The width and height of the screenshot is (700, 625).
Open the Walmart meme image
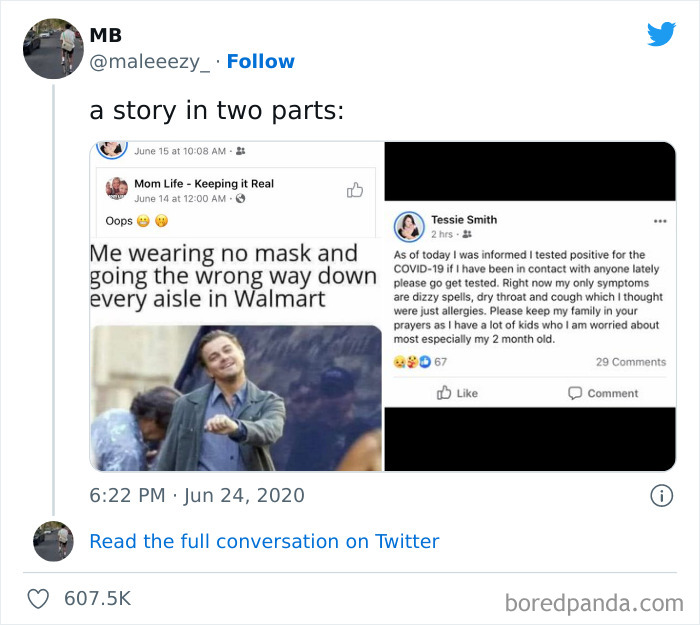(x=235, y=395)
